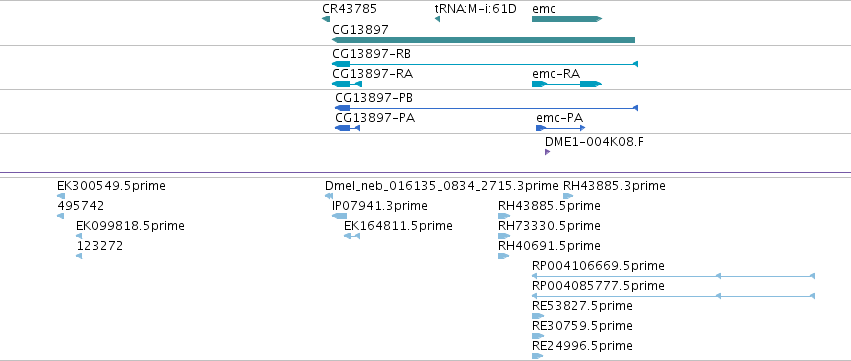This screenshot has height=361, width=851.
Task: Select the RH43885.3prime EST glyph
Action: (568, 196)
